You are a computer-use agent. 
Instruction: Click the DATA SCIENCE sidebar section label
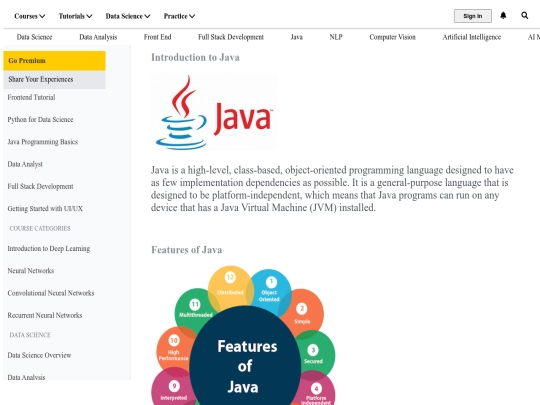(30, 335)
